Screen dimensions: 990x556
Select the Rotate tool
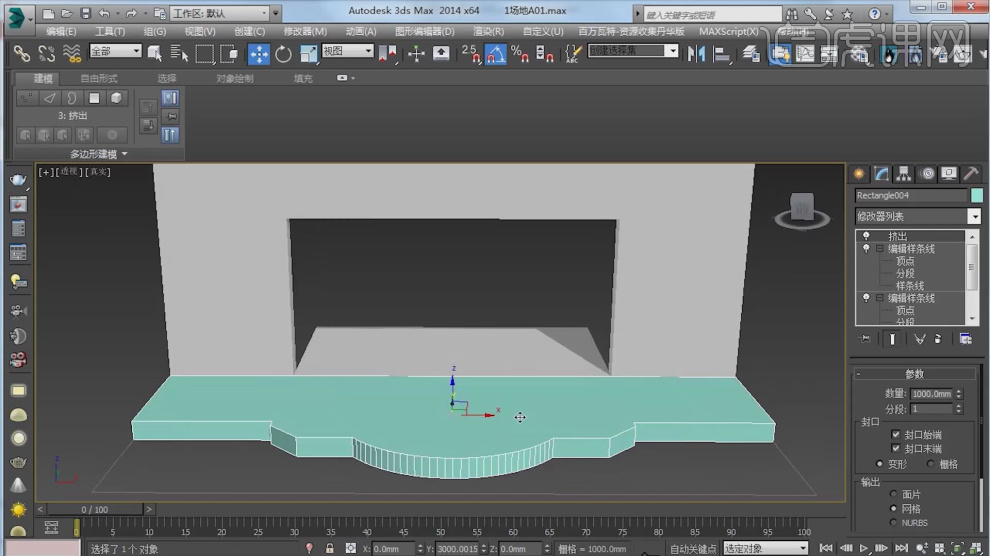(283, 54)
